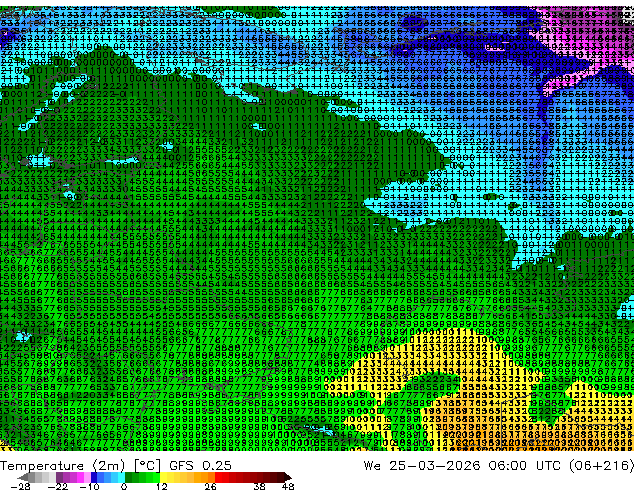Viewport: 634px width, 490px height.
Task: Click the date '25-03-2026' text
Action: pos(435,466)
